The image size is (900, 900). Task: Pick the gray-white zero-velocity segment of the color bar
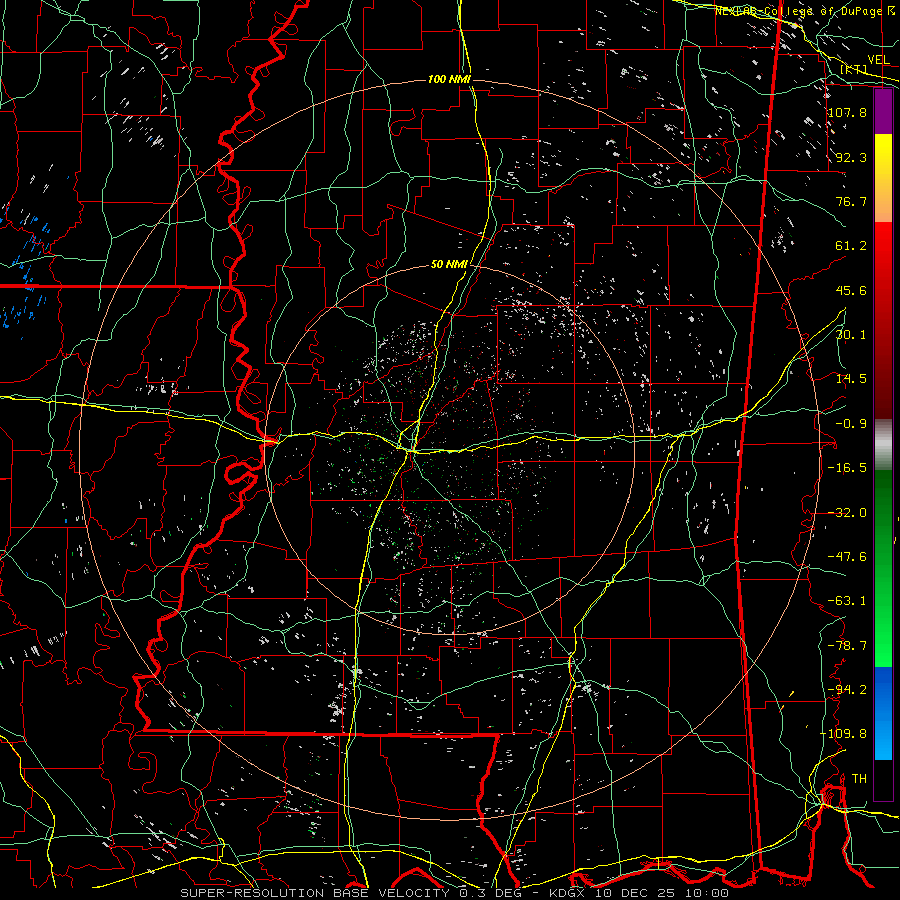883,445
